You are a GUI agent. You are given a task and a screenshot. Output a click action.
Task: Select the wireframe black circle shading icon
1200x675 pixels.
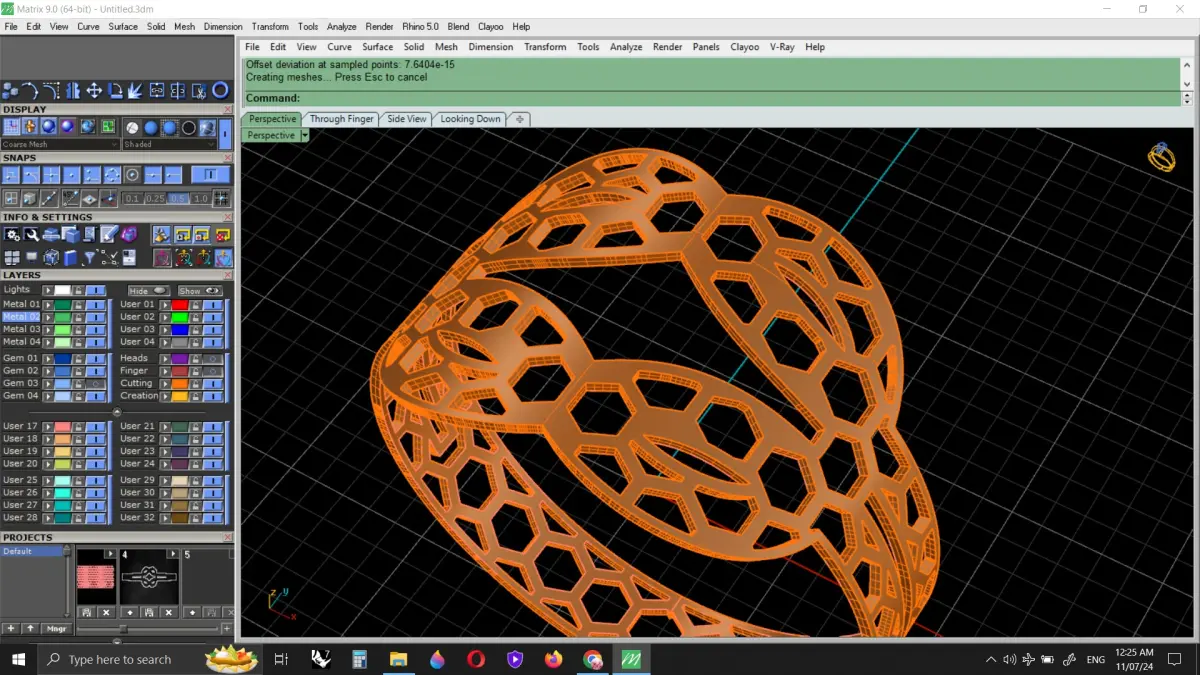coord(189,128)
